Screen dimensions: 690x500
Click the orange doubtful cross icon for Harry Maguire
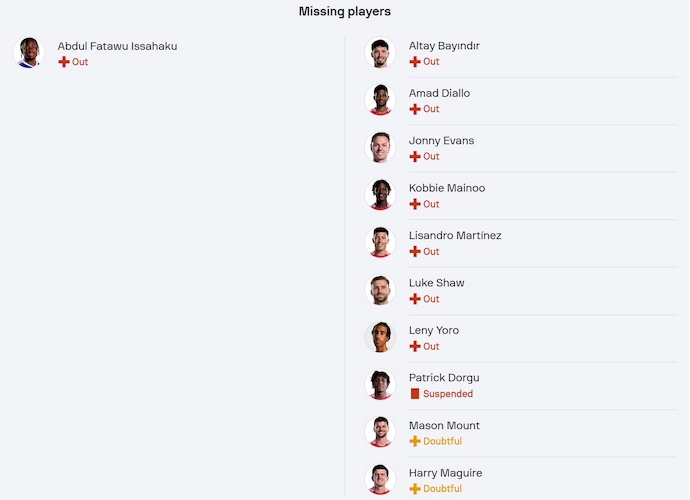pyautogui.click(x=415, y=489)
